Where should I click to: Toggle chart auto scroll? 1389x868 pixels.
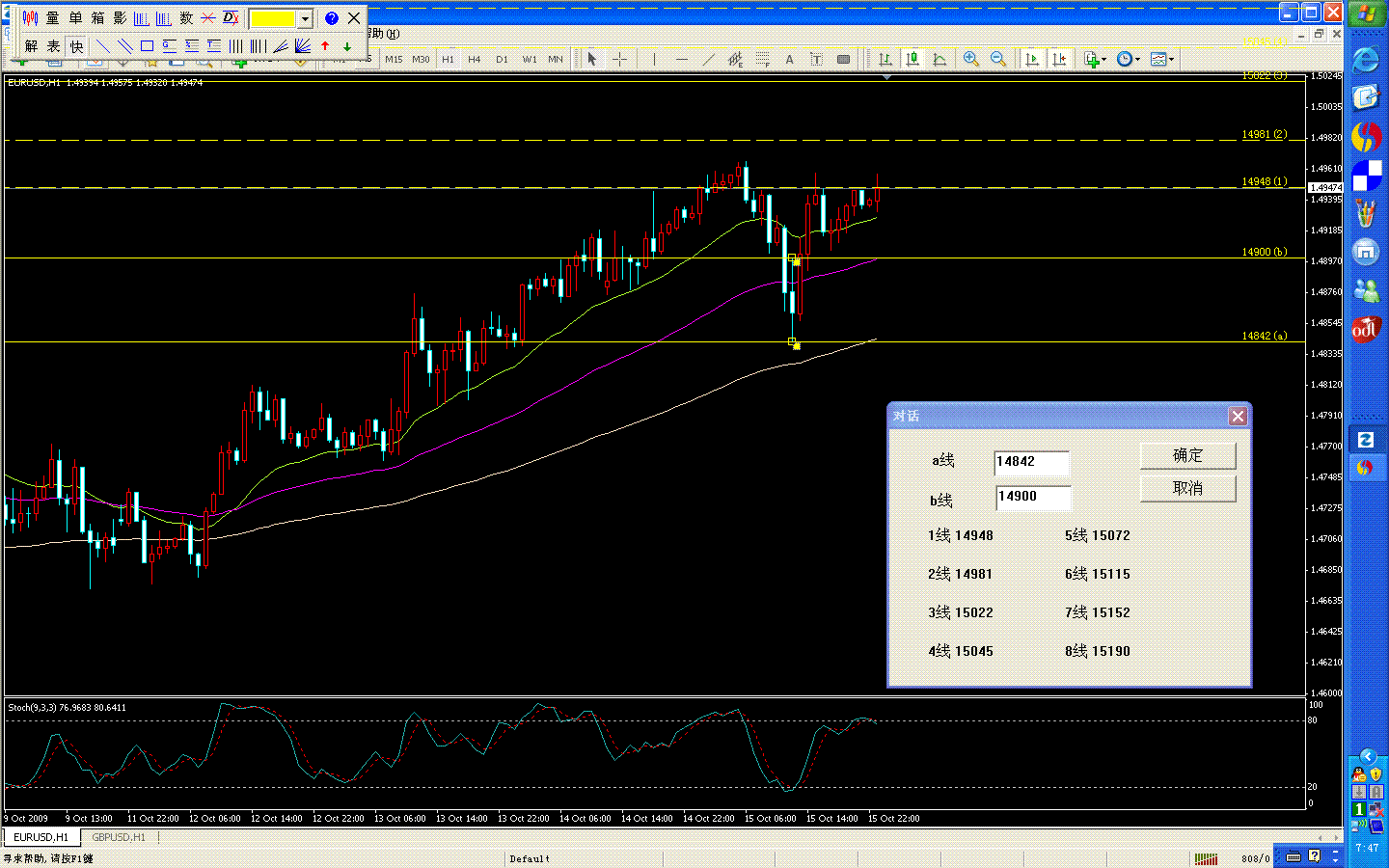coord(1032,59)
